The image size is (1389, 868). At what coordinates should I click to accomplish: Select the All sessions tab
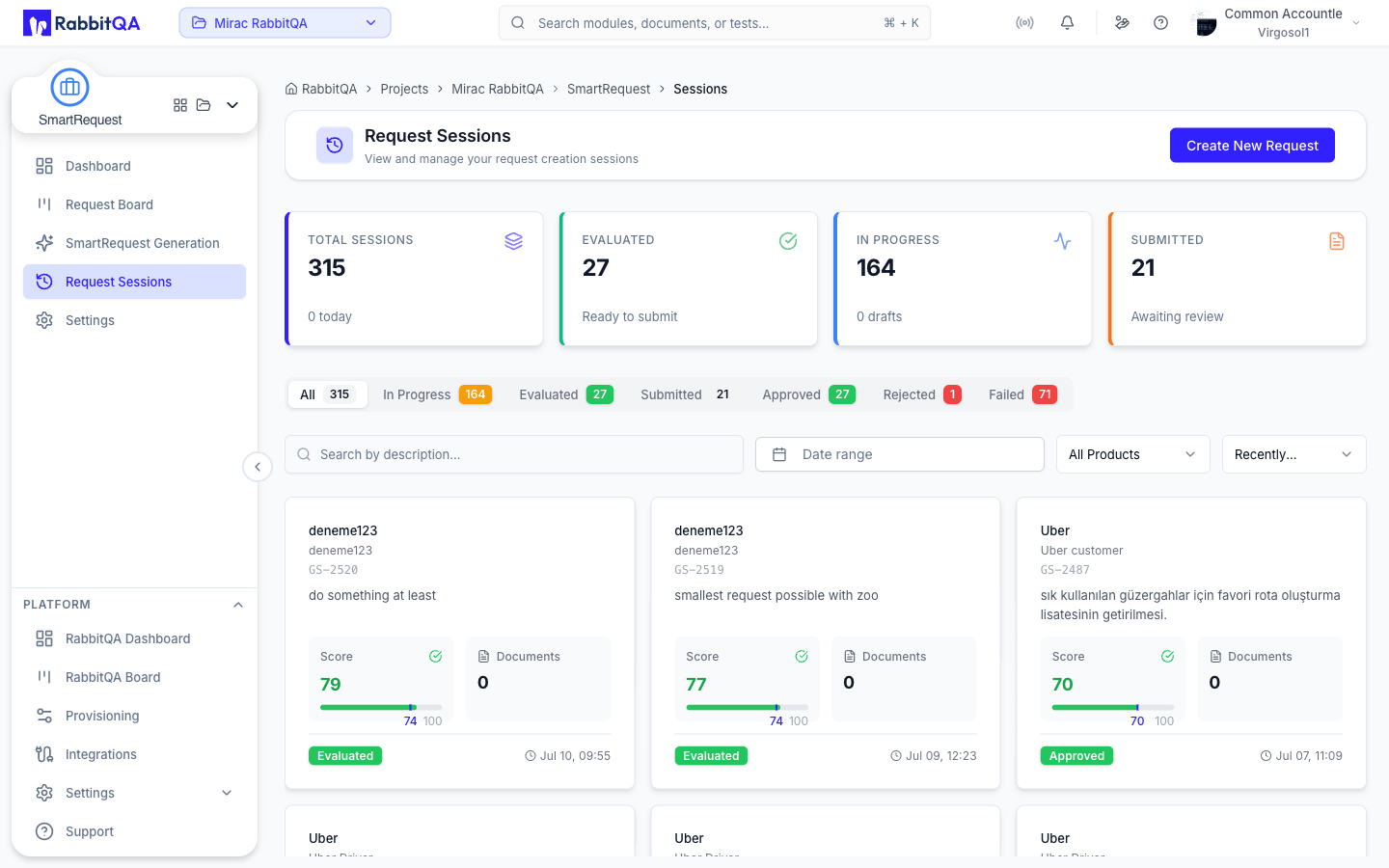pyautogui.click(x=328, y=394)
